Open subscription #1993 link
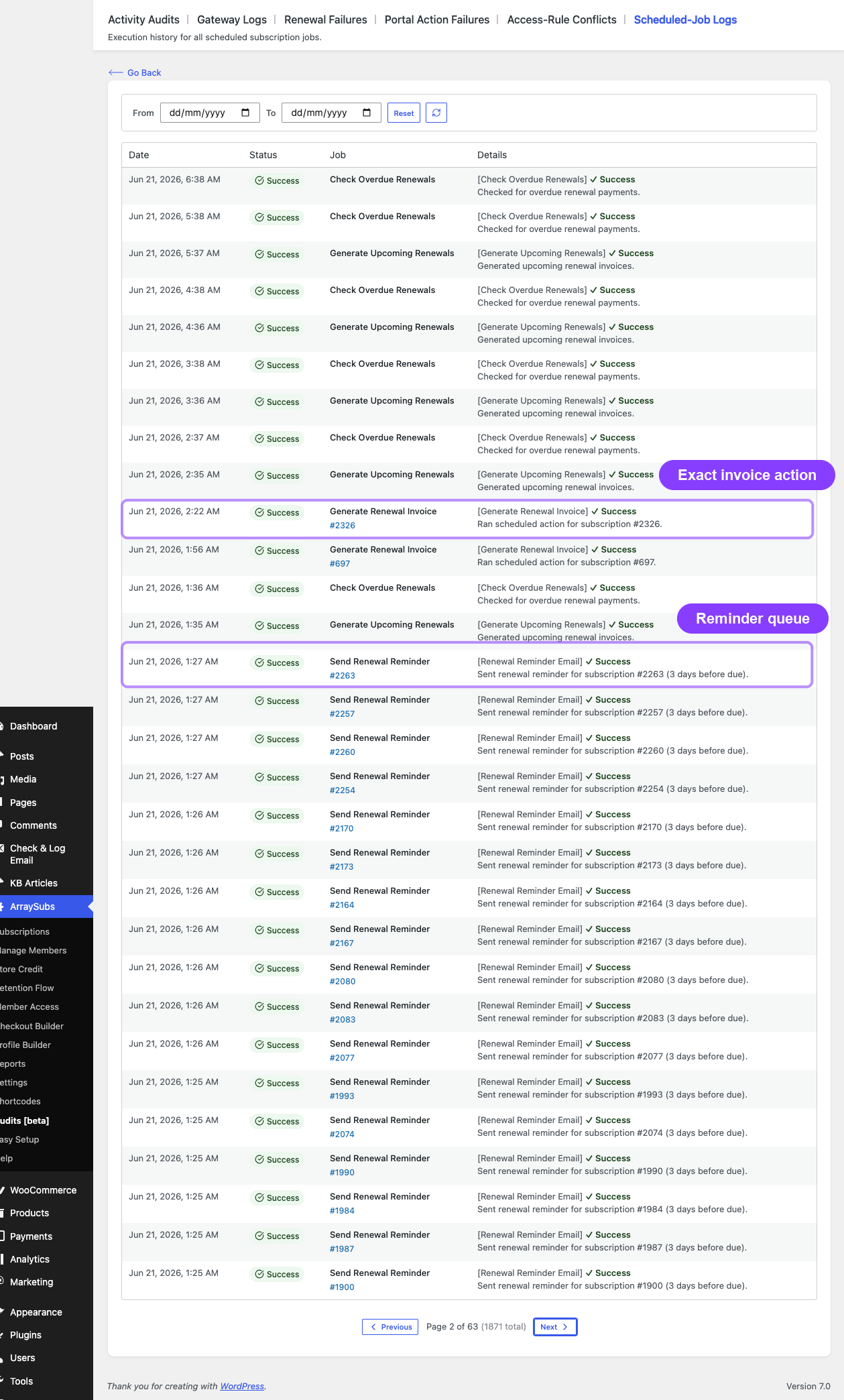Image resolution: width=844 pixels, height=1400 pixels. pyautogui.click(x=342, y=1096)
